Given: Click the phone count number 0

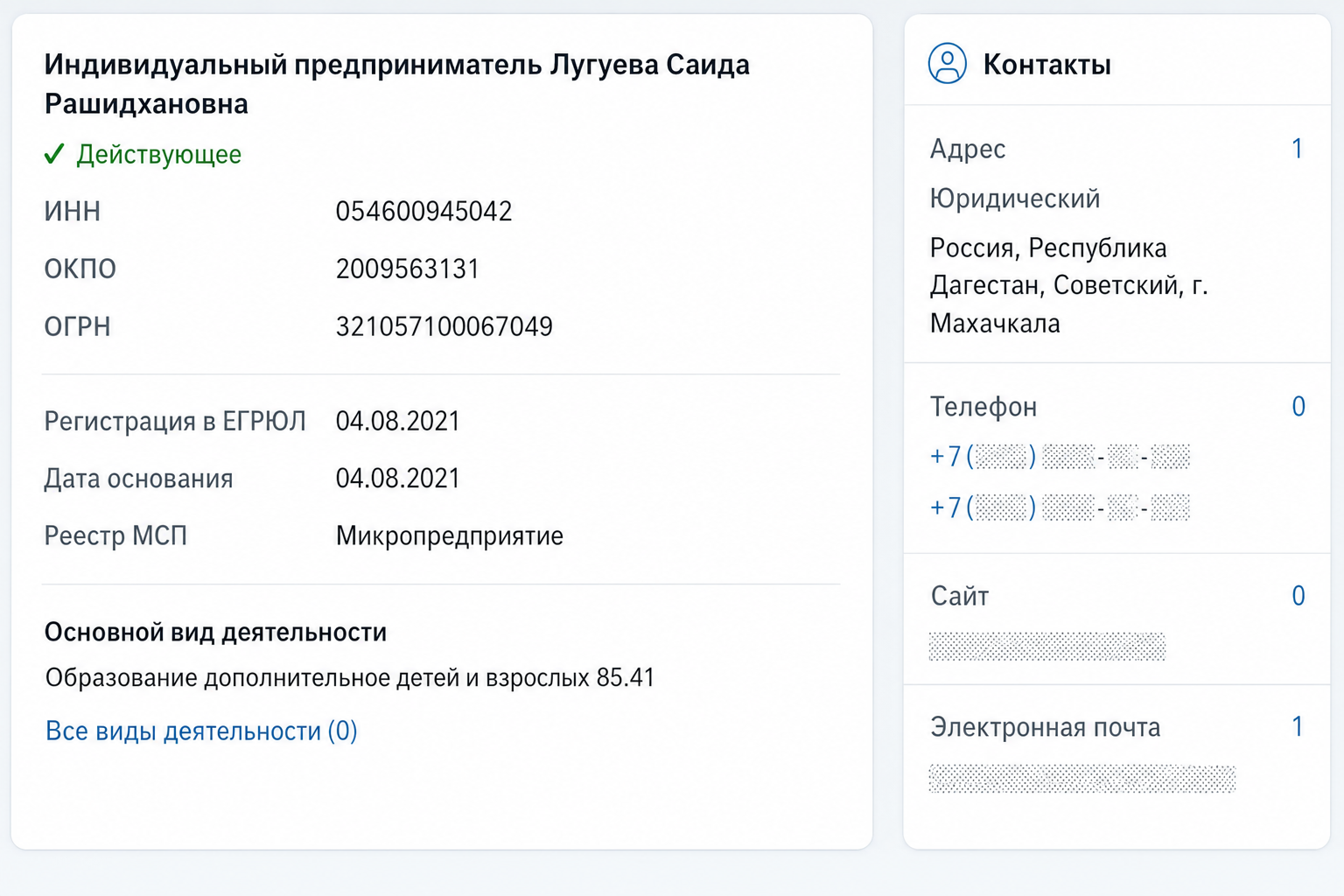Looking at the screenshot, I should 1298,406.
